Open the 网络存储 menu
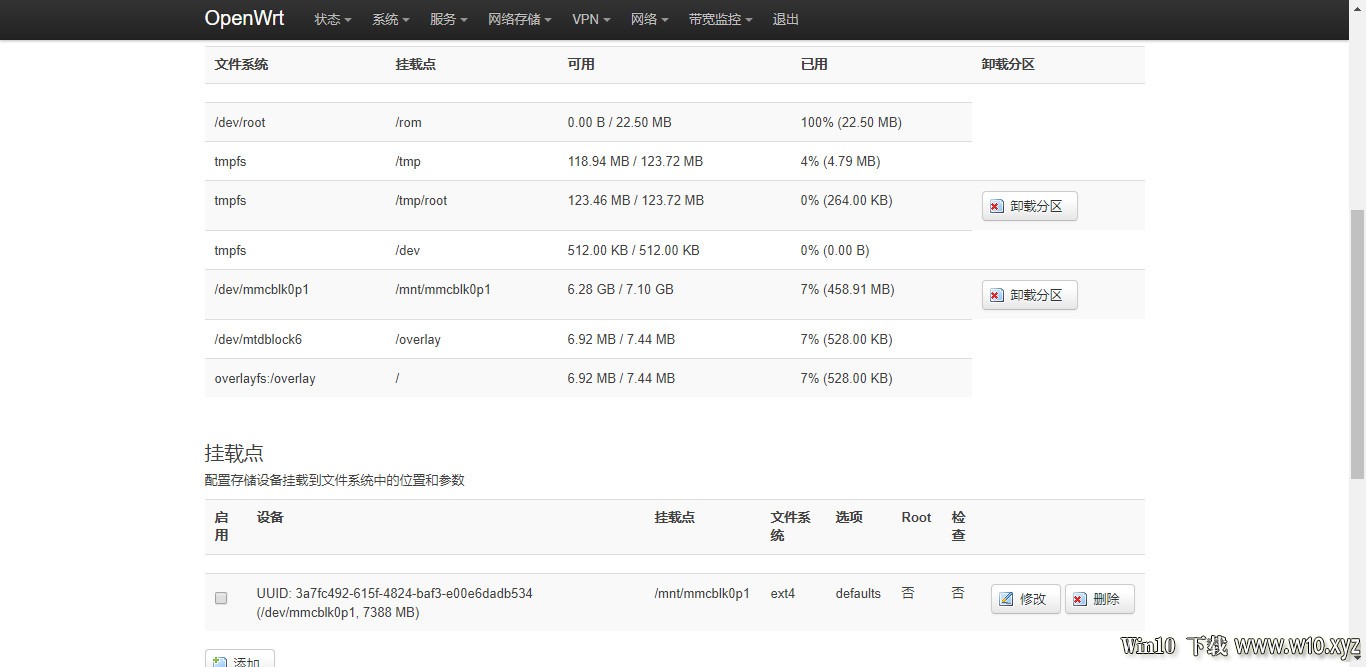 pos(520,19)
